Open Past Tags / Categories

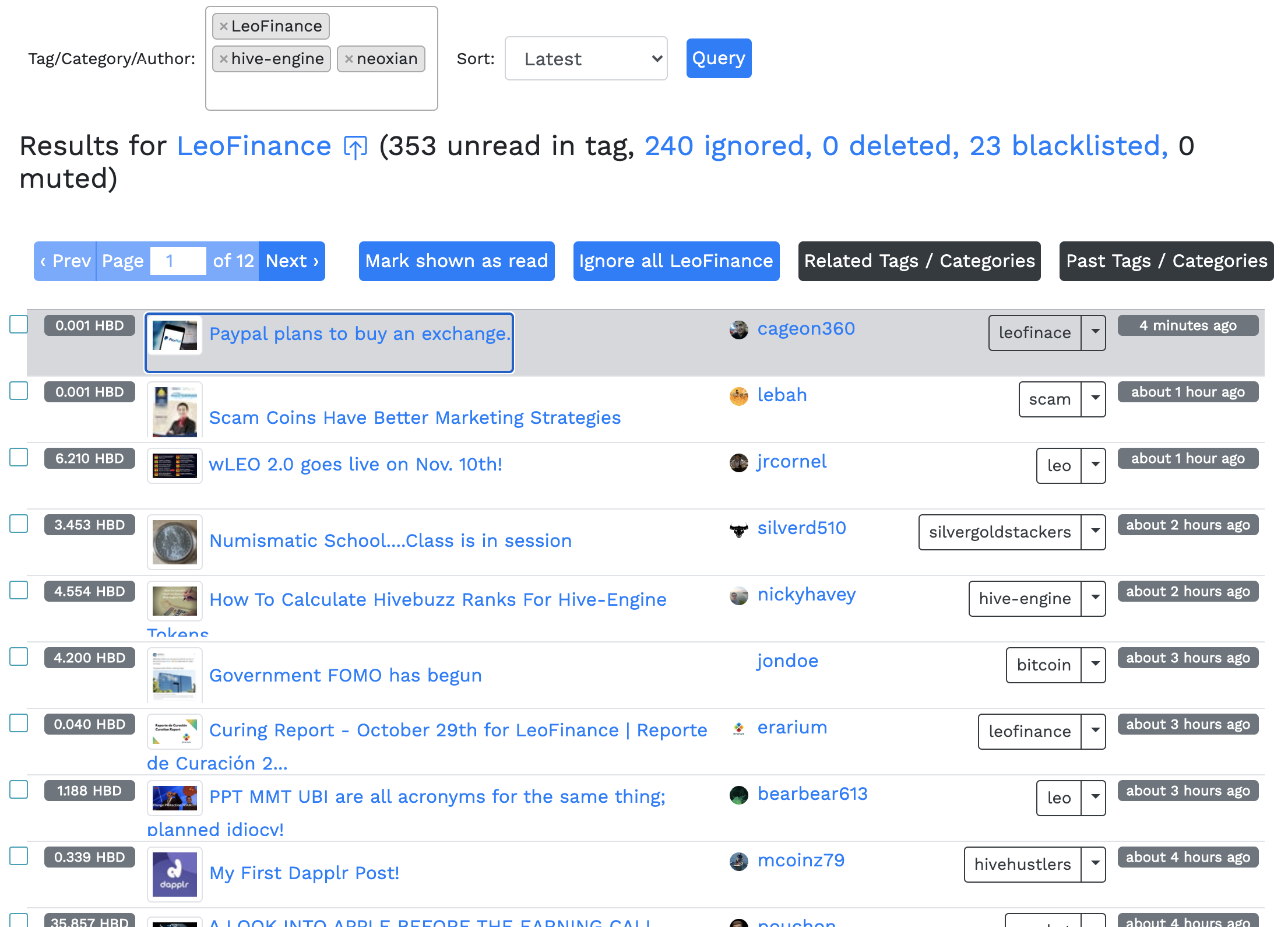[x=1167, y=261]
